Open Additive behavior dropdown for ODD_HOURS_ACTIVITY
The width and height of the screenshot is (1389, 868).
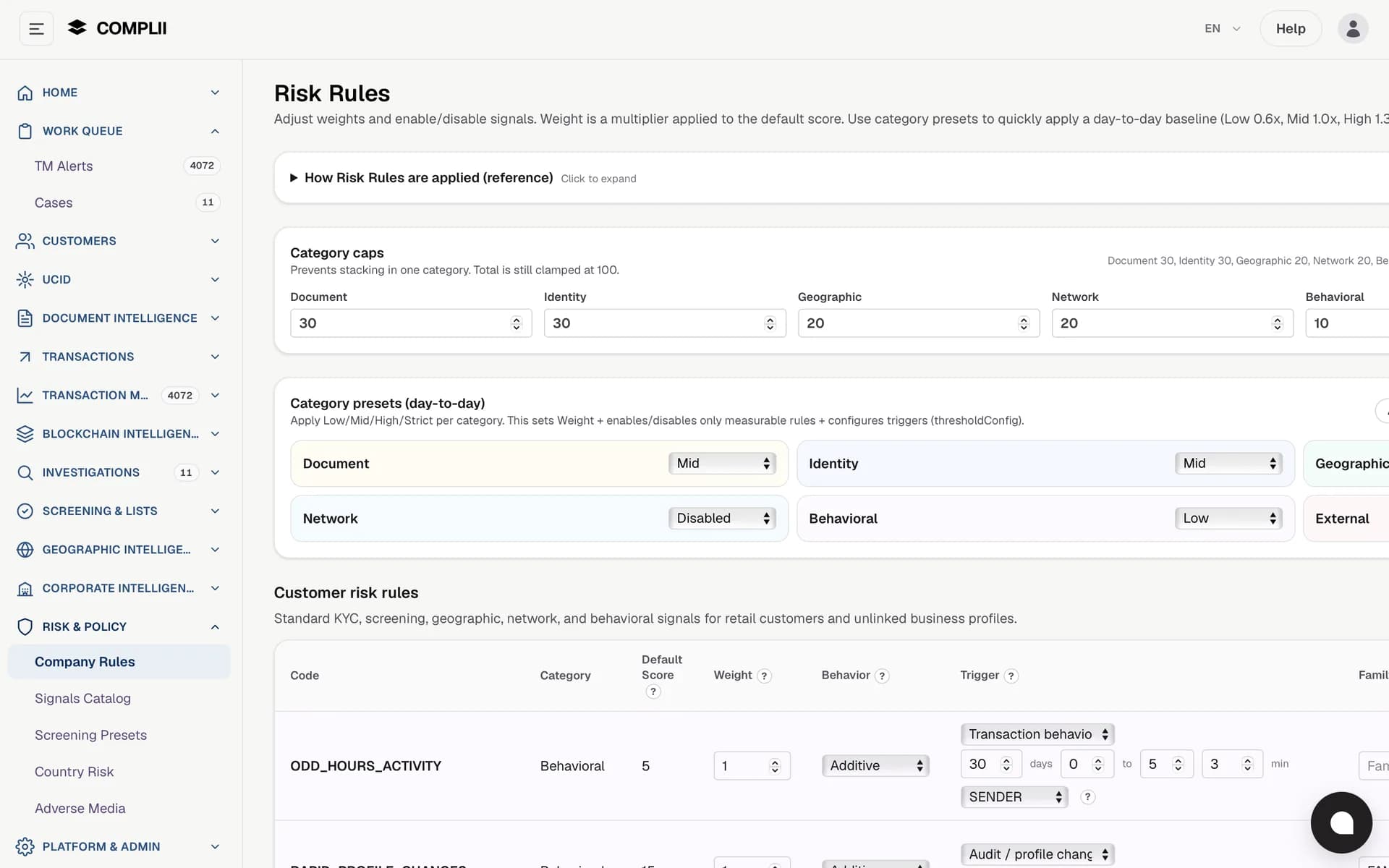pos(875,765)
